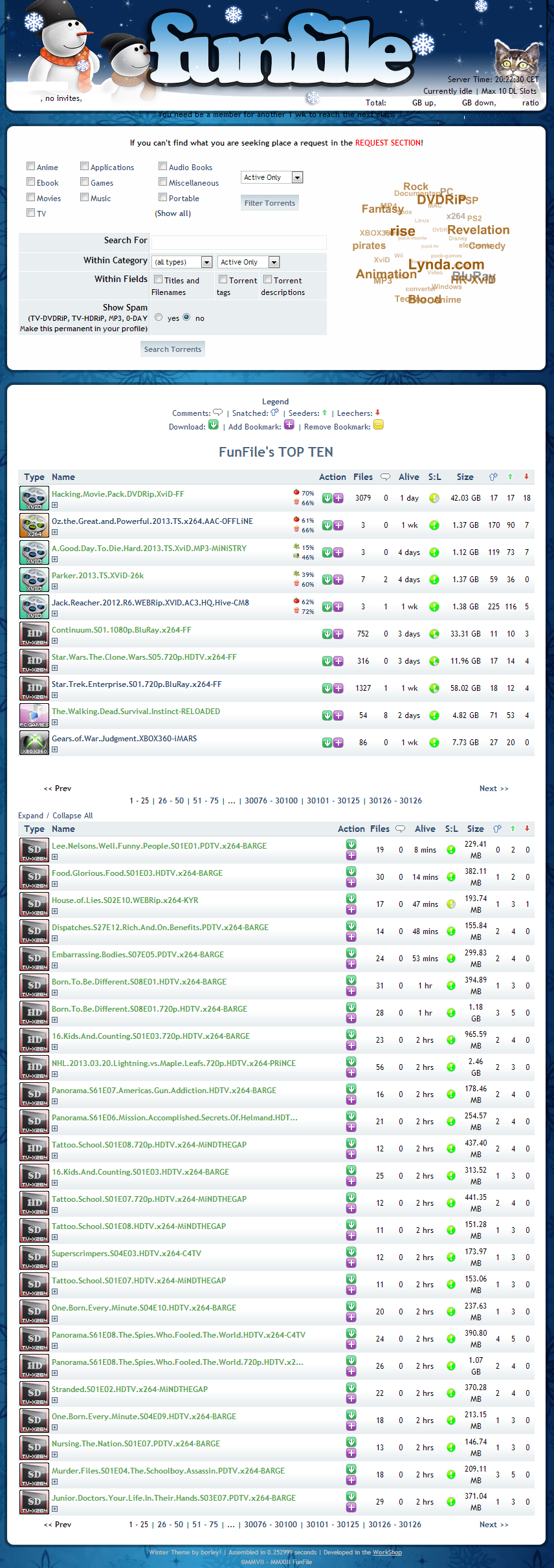Bookmark Embarrassing.Bodies.S07E05 torrent
The height and width of the screenshot is (1568, 554).
(351, 964)
